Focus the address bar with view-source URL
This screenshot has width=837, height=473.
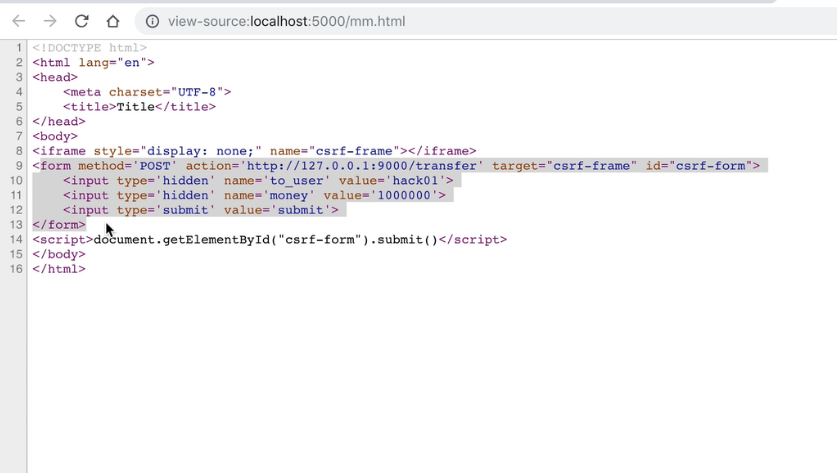(x=486, y=21)
